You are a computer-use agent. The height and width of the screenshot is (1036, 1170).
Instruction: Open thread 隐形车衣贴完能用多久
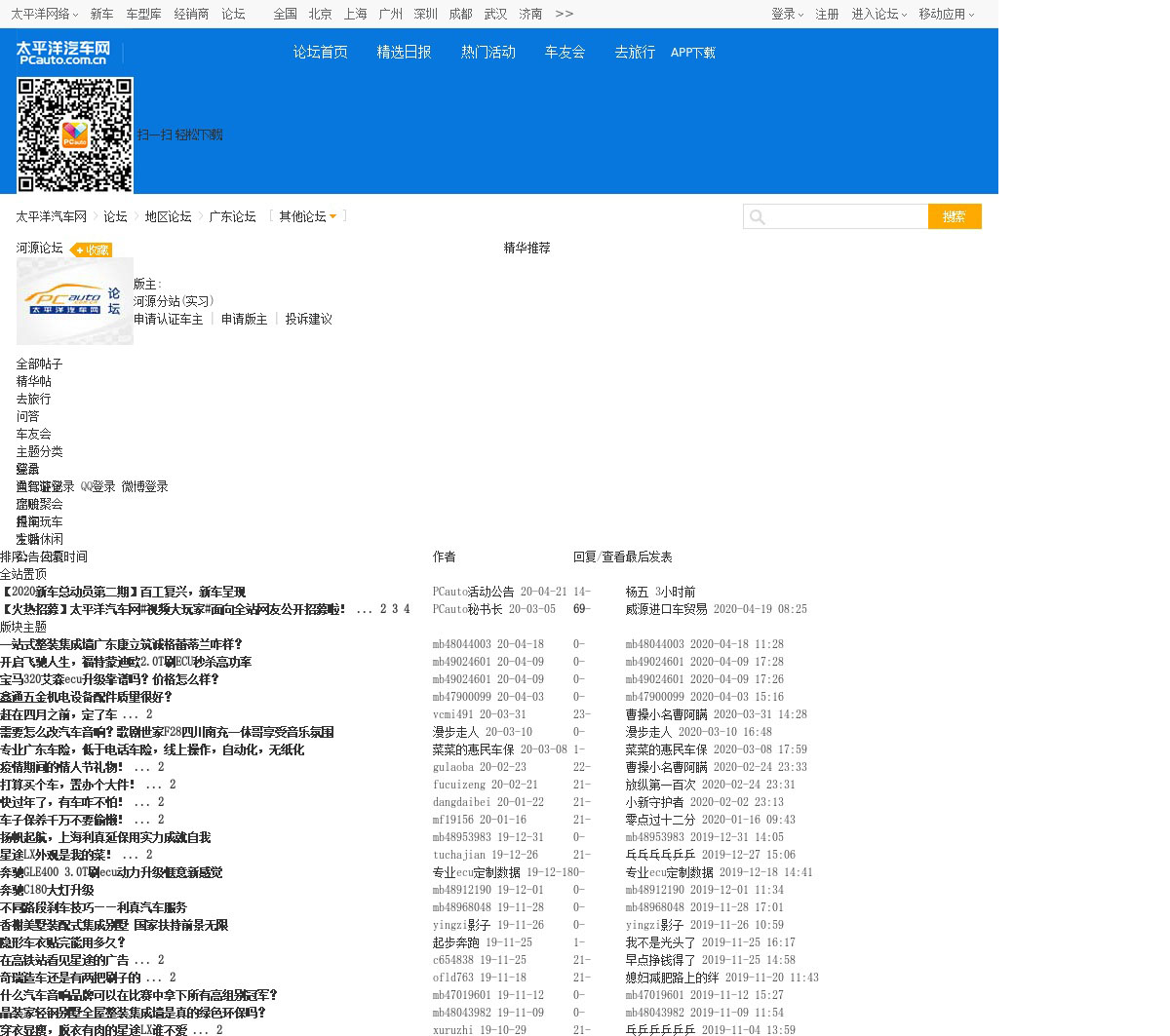click(62, 942)
